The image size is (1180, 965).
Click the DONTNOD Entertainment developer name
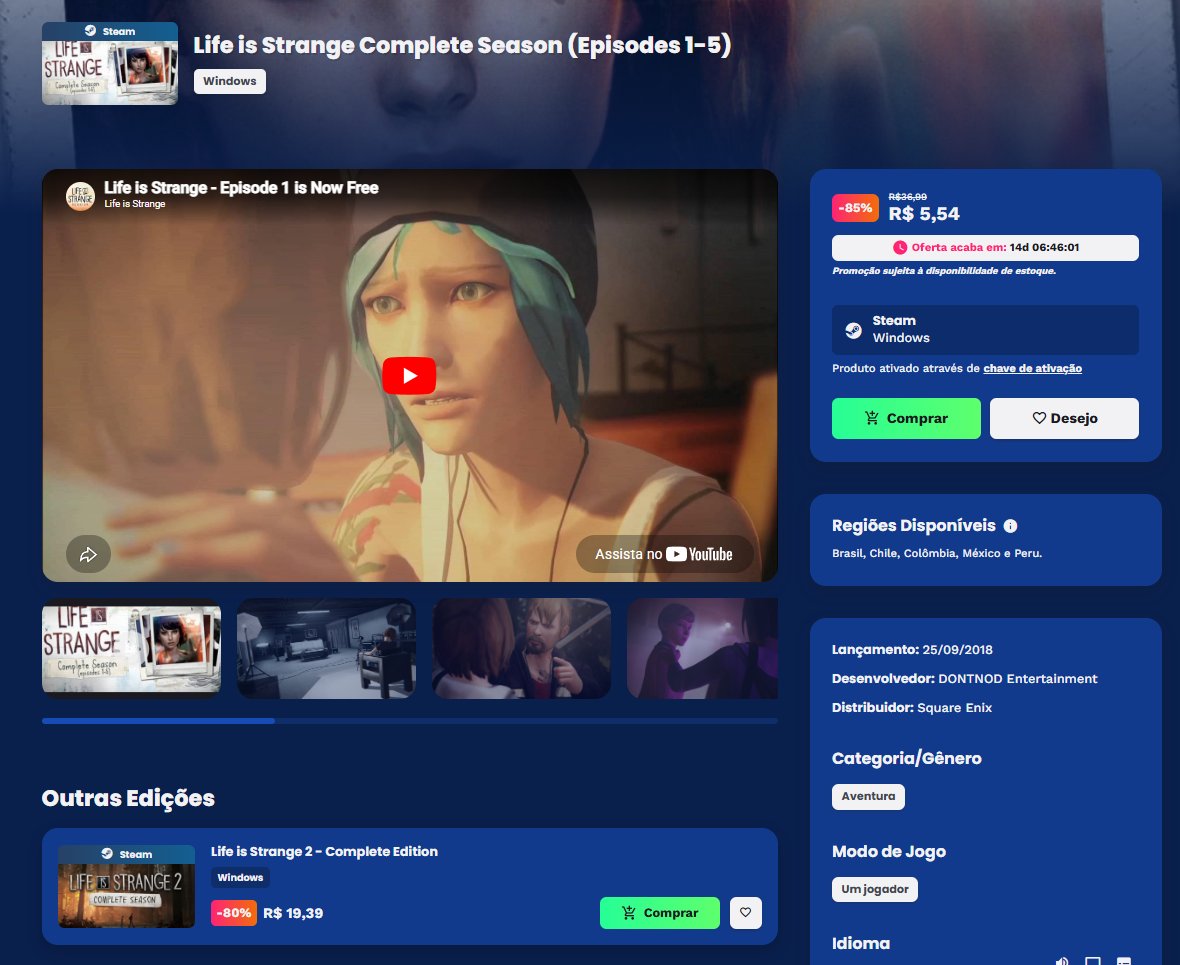[1018, 679]
